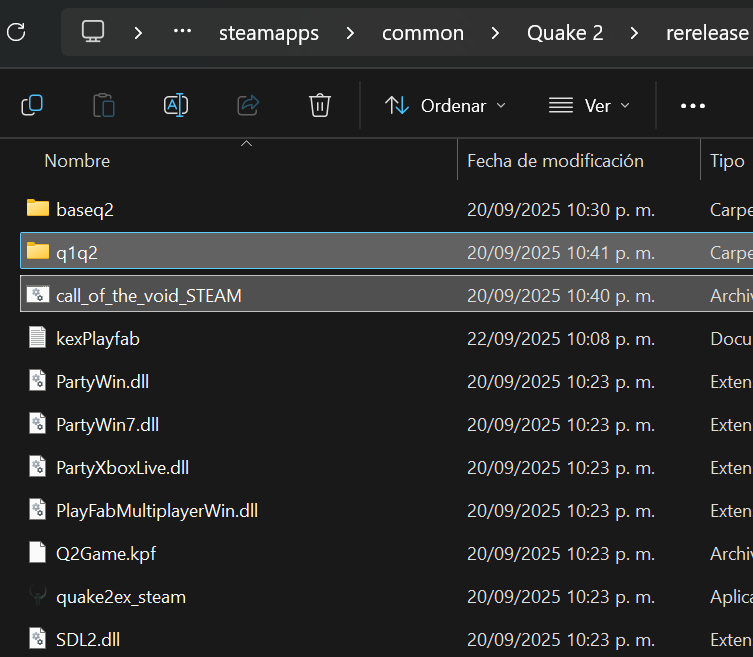Open the three-dot more options menu
Viewport: 753px width, 657px height.
pyautogui.click(x=693, y=105)
